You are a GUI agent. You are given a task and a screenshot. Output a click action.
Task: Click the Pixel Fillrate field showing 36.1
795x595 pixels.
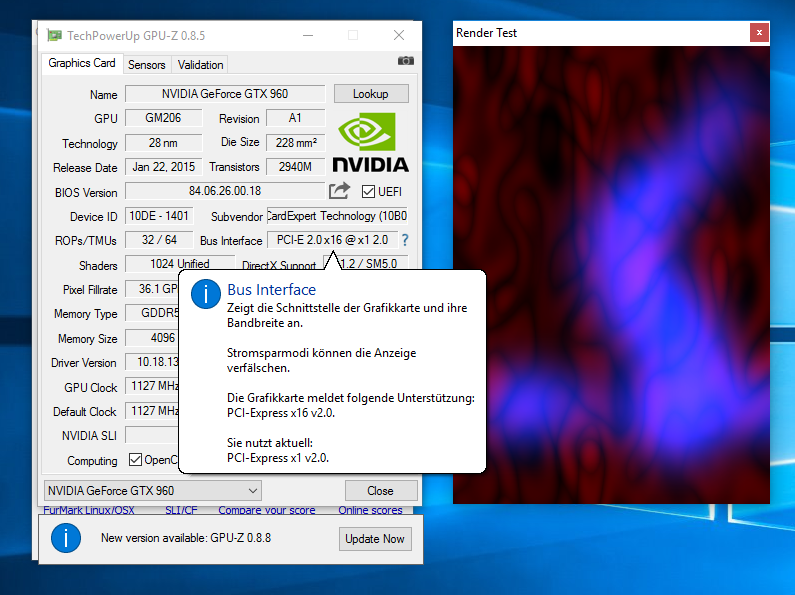(152, 289)
